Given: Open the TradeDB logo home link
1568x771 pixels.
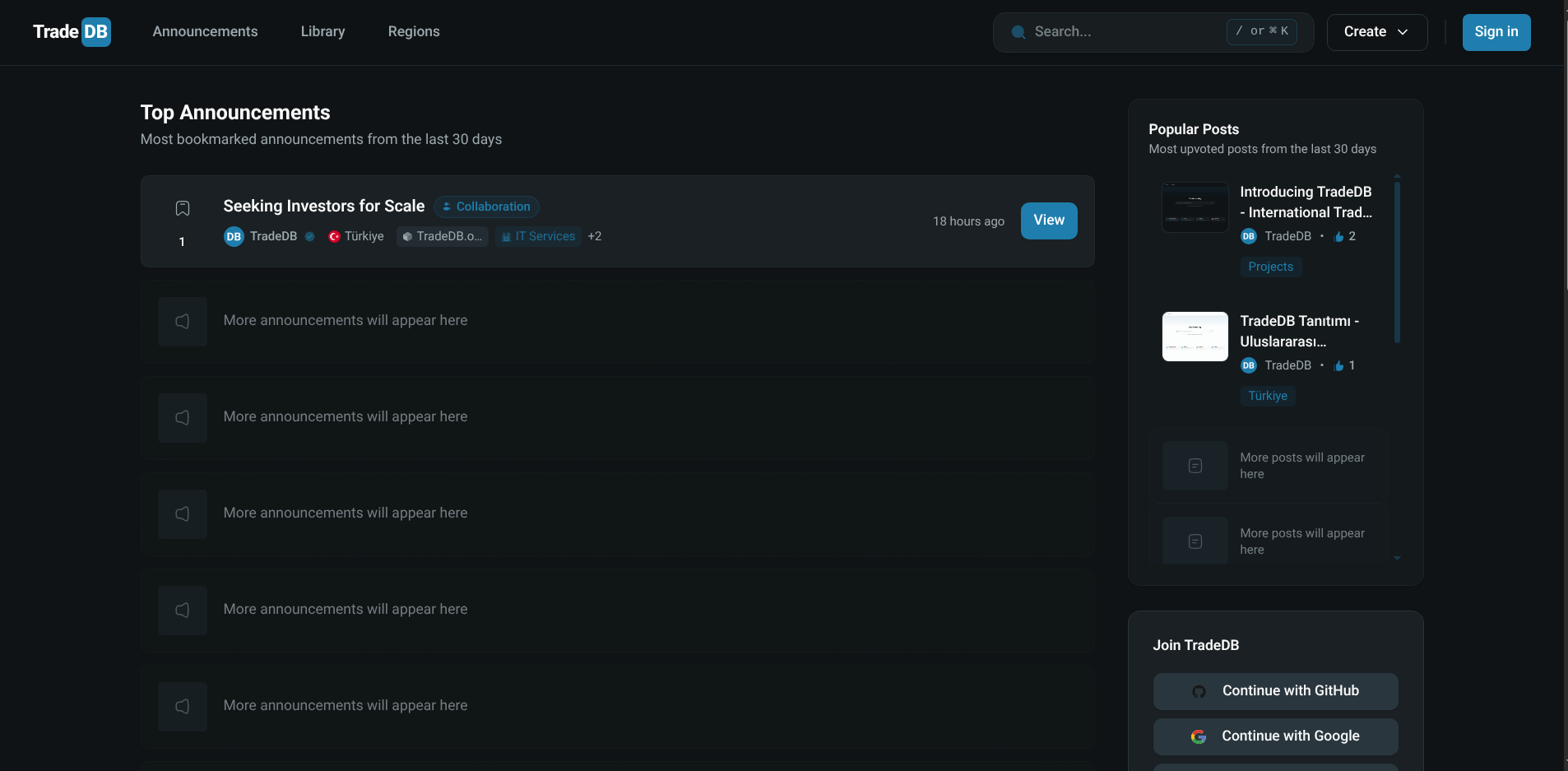Looking at the screenshot, I should pyautogui.click(x=72, y=32).
